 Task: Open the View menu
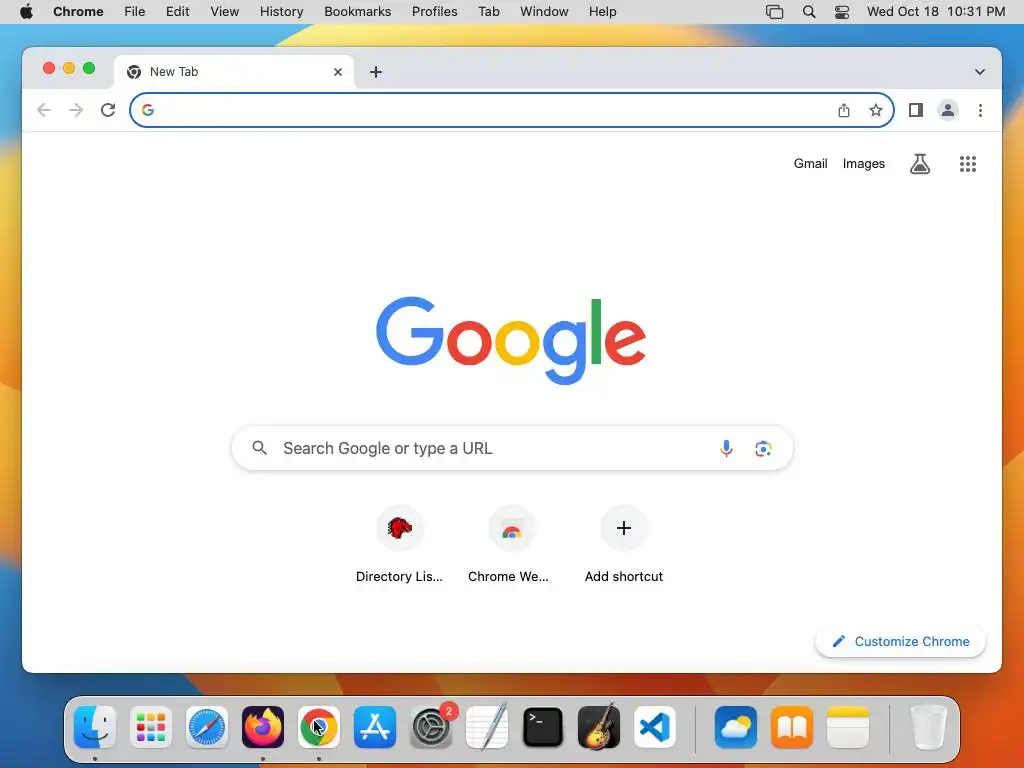tap(224, 12)
